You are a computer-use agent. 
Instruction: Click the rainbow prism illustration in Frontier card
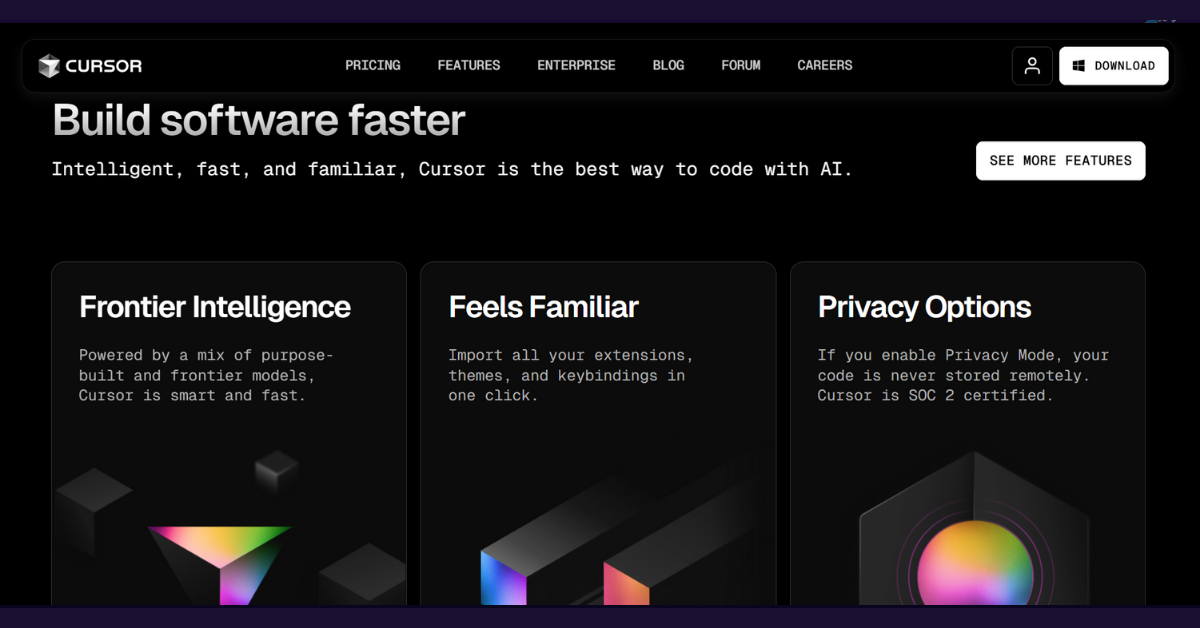220,564
